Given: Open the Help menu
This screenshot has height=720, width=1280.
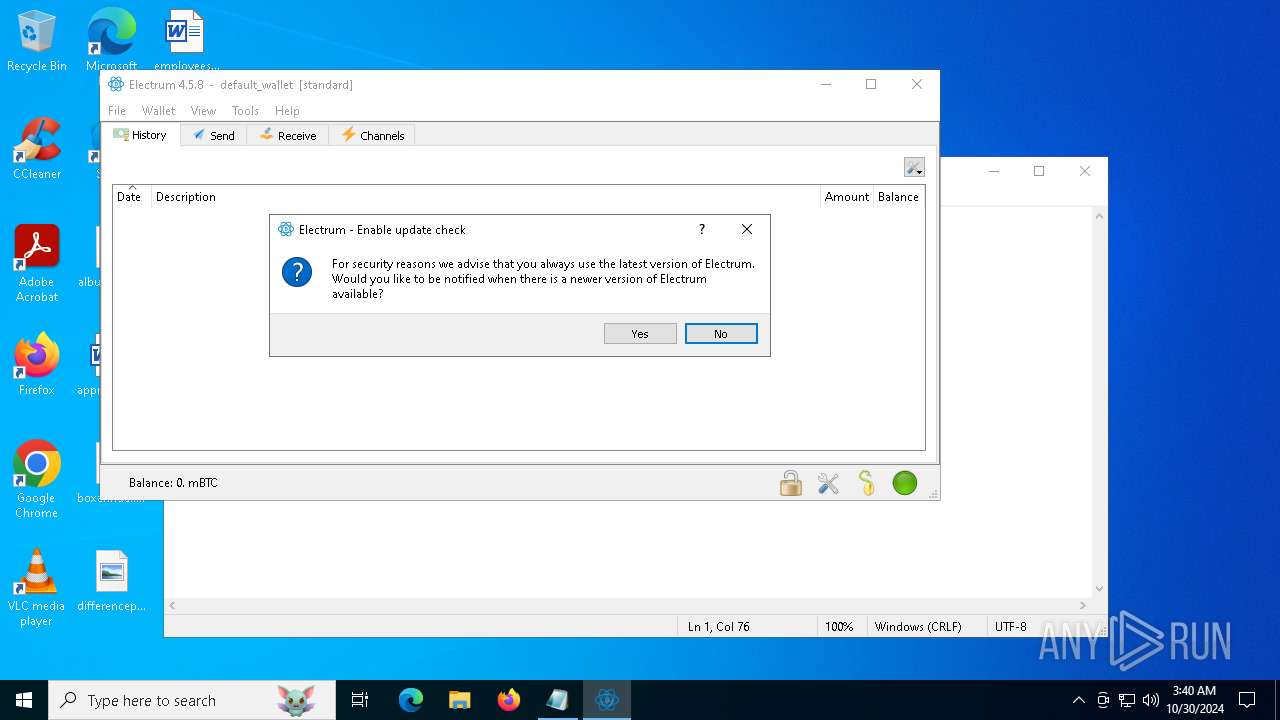Looking at the screenshot, I should tap(287, 111).
